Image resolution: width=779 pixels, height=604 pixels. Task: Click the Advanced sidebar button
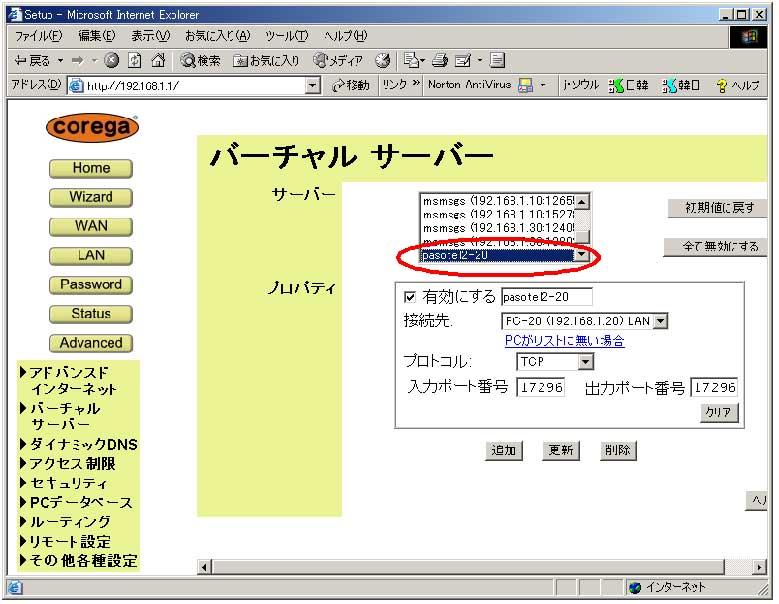click(91, 343)
